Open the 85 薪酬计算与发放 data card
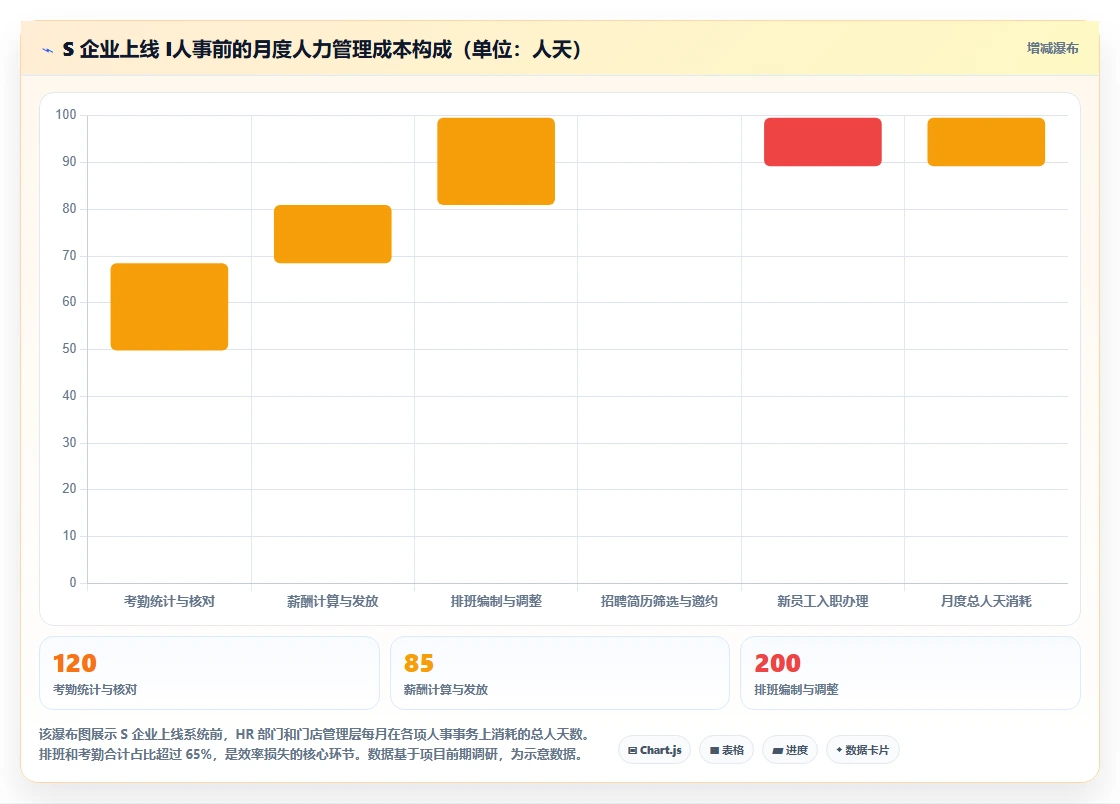The image size is (1120, 804). coord(560,673)
